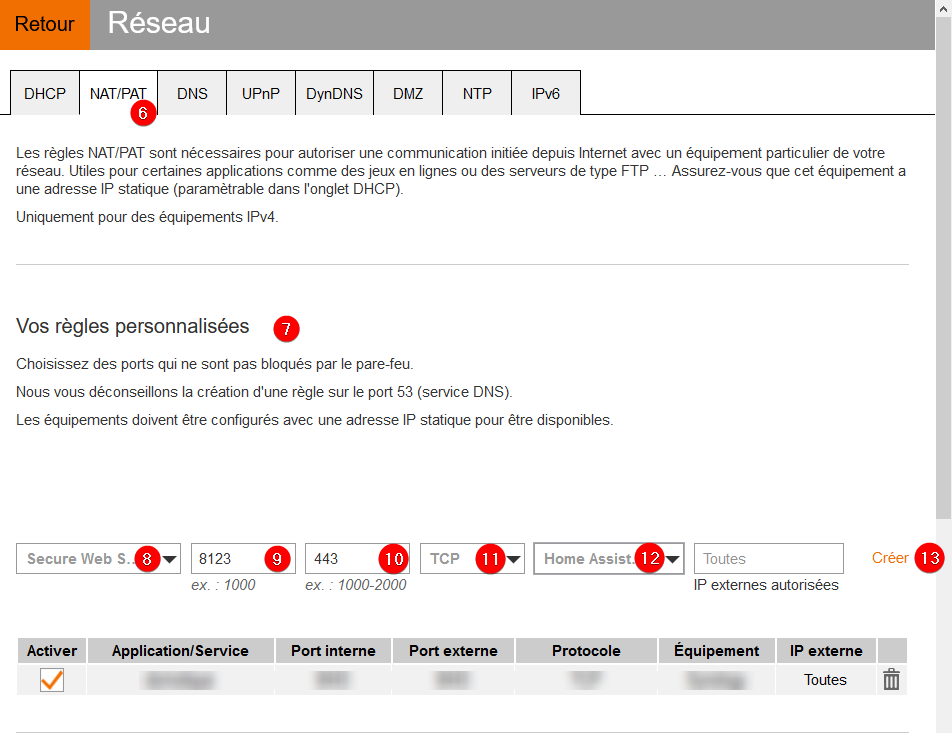Open the TCP protocol dropdown
The image size is (952, 733).
coord(472,559)
